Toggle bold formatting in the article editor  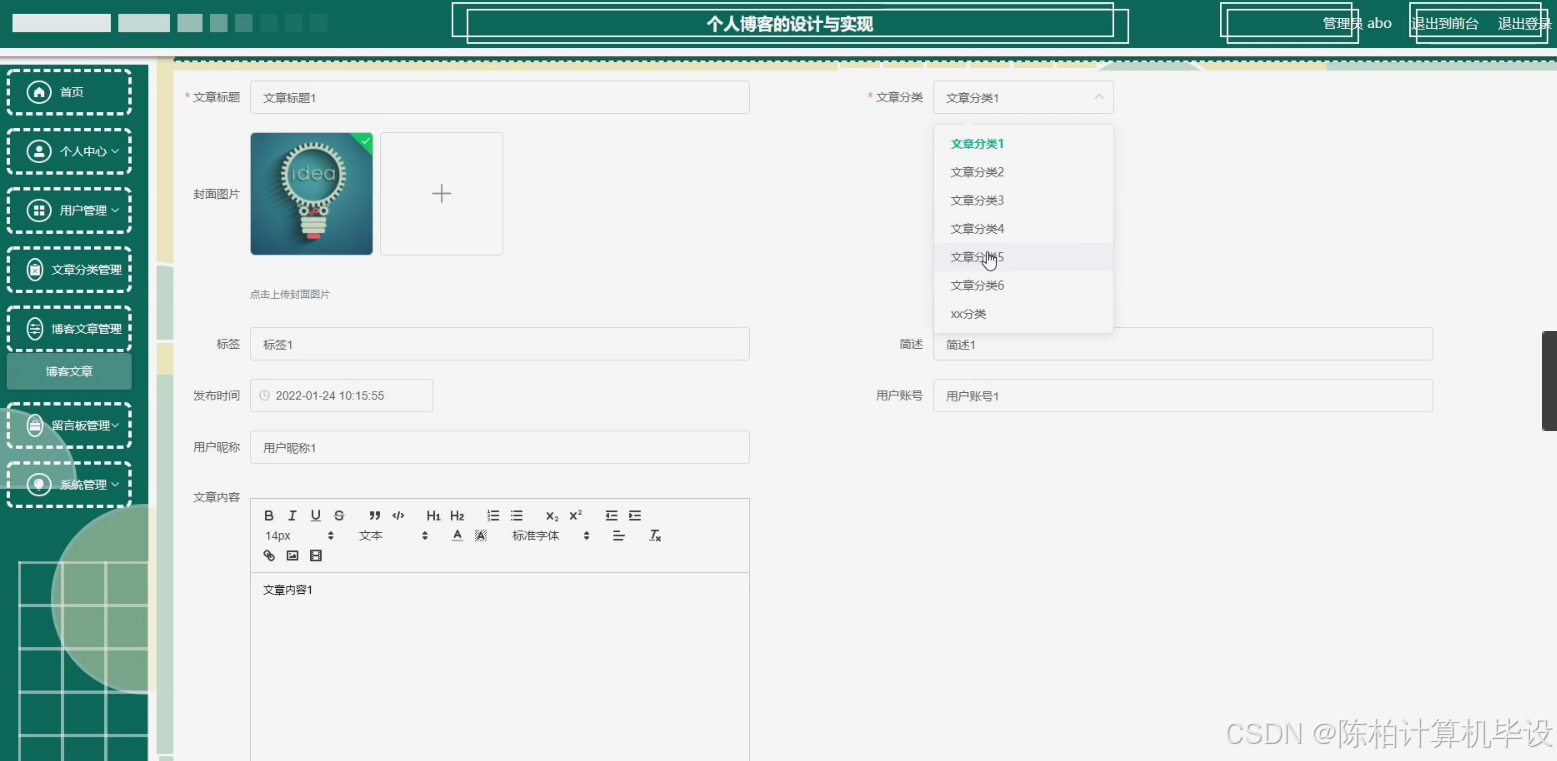[x=269, y=515]
